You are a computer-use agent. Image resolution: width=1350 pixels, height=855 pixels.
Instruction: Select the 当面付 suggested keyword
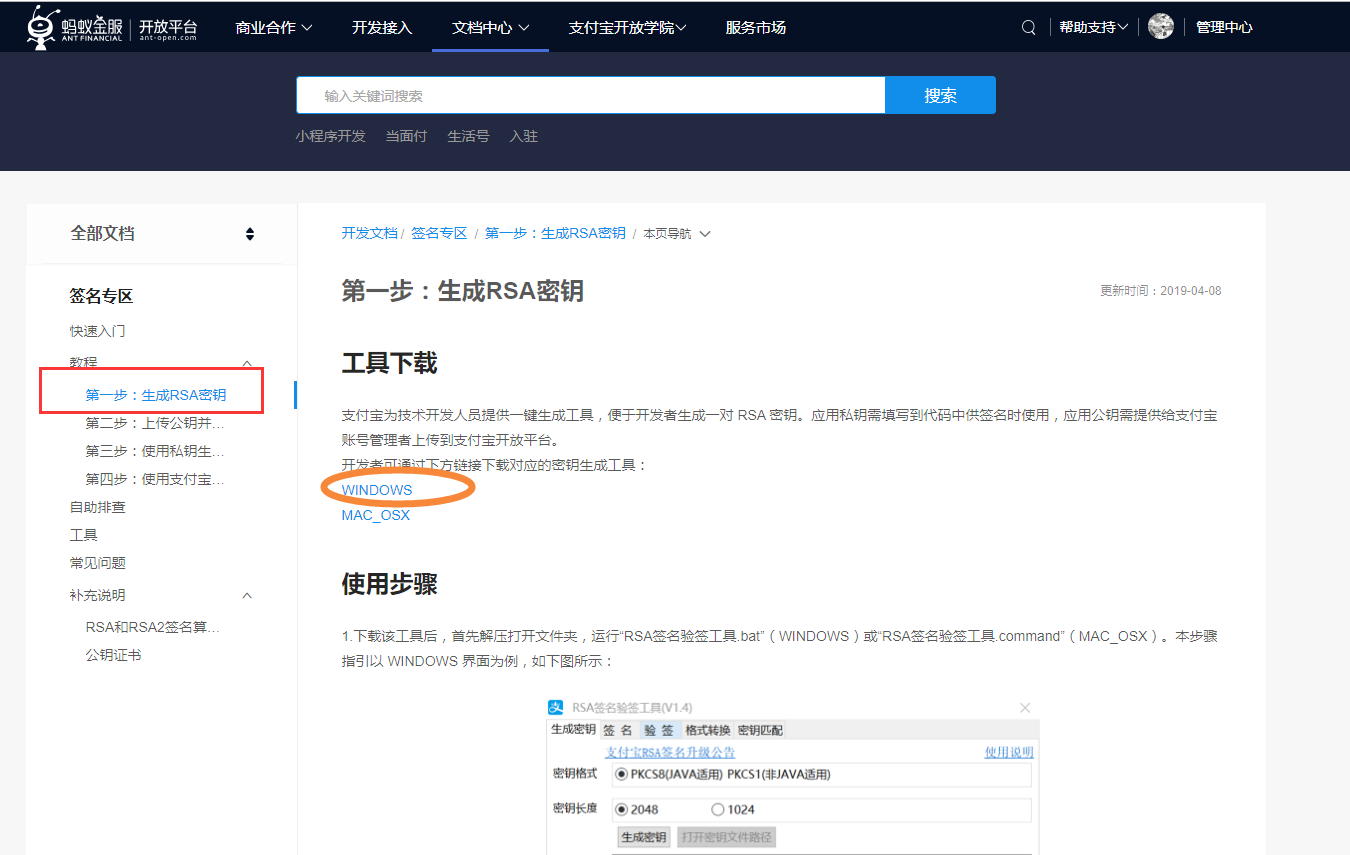click(x=406, y=136)
